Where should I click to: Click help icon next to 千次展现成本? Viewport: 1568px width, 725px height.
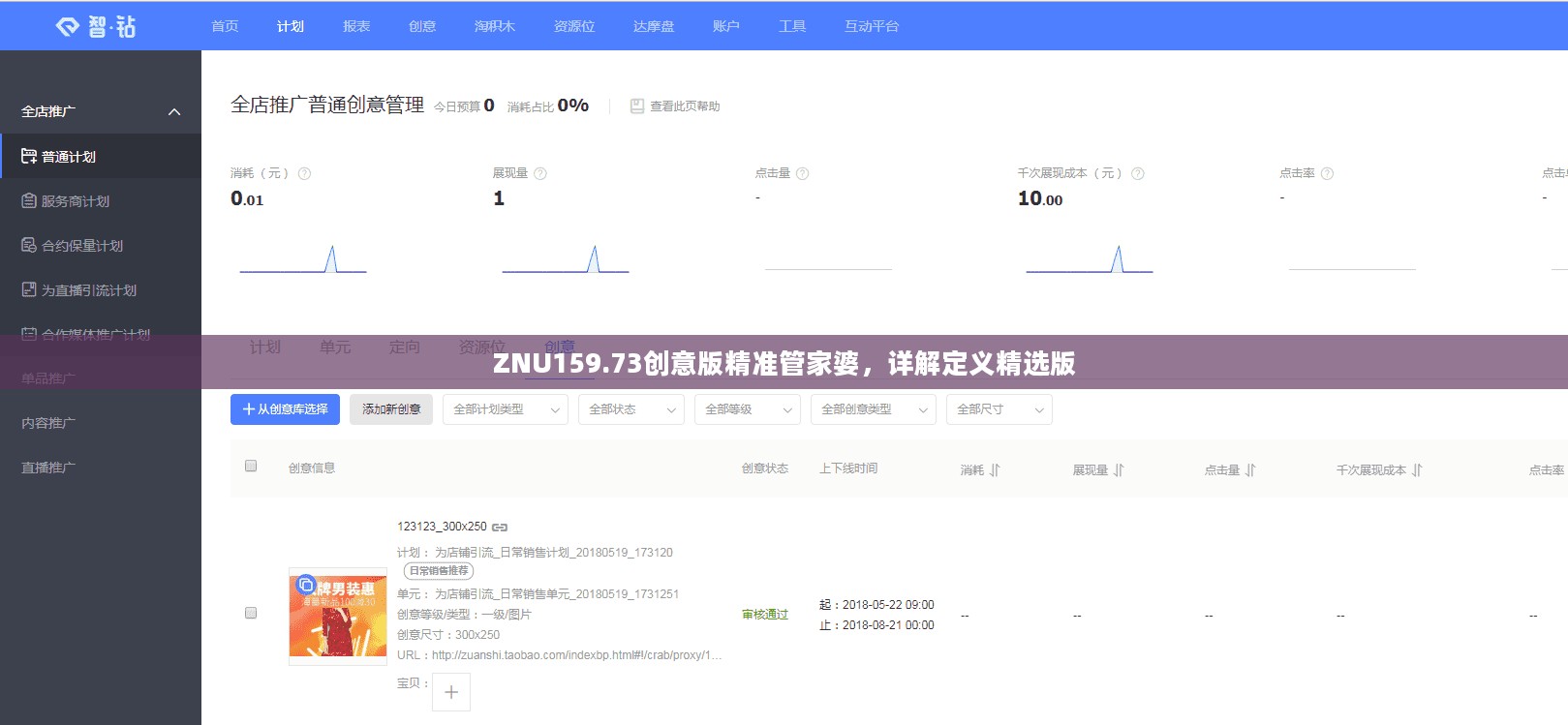(x=1138, y=173)
